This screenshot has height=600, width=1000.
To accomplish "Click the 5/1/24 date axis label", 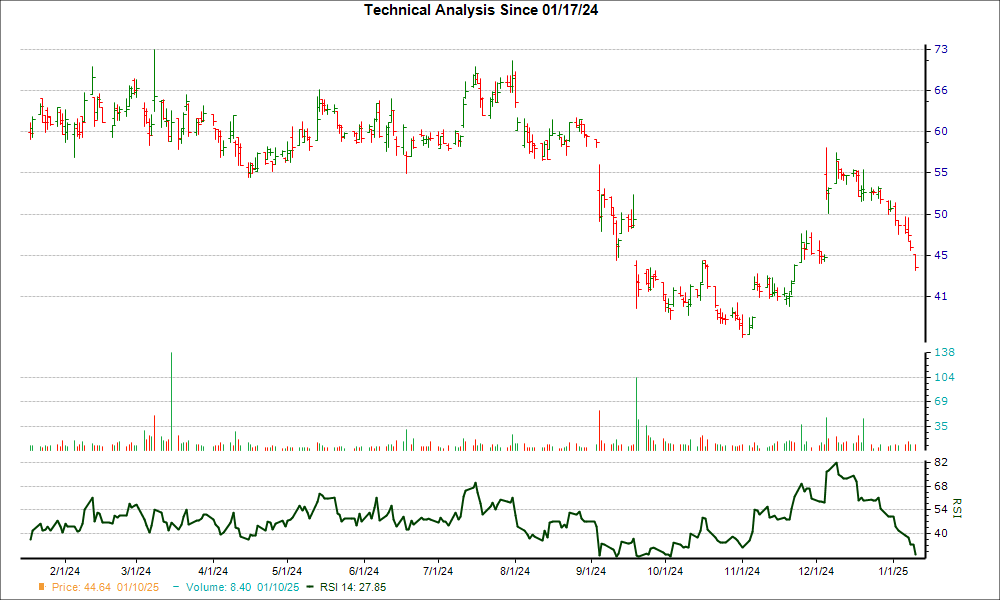I will point(287,571).
